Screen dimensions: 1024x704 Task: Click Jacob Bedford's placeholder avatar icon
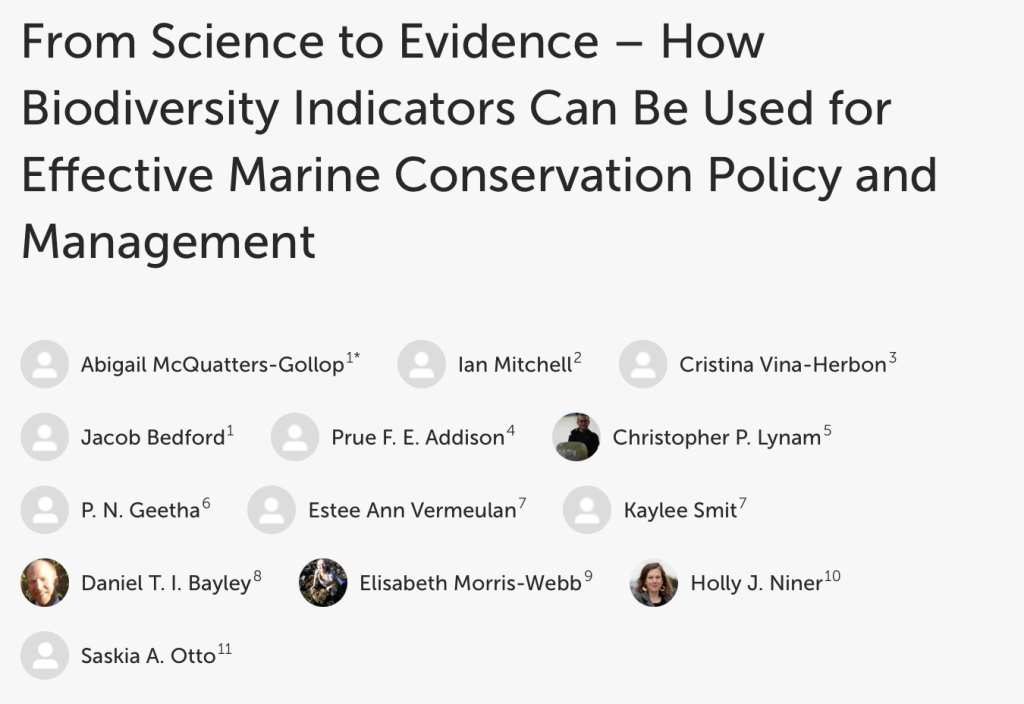tap(44, 437)
